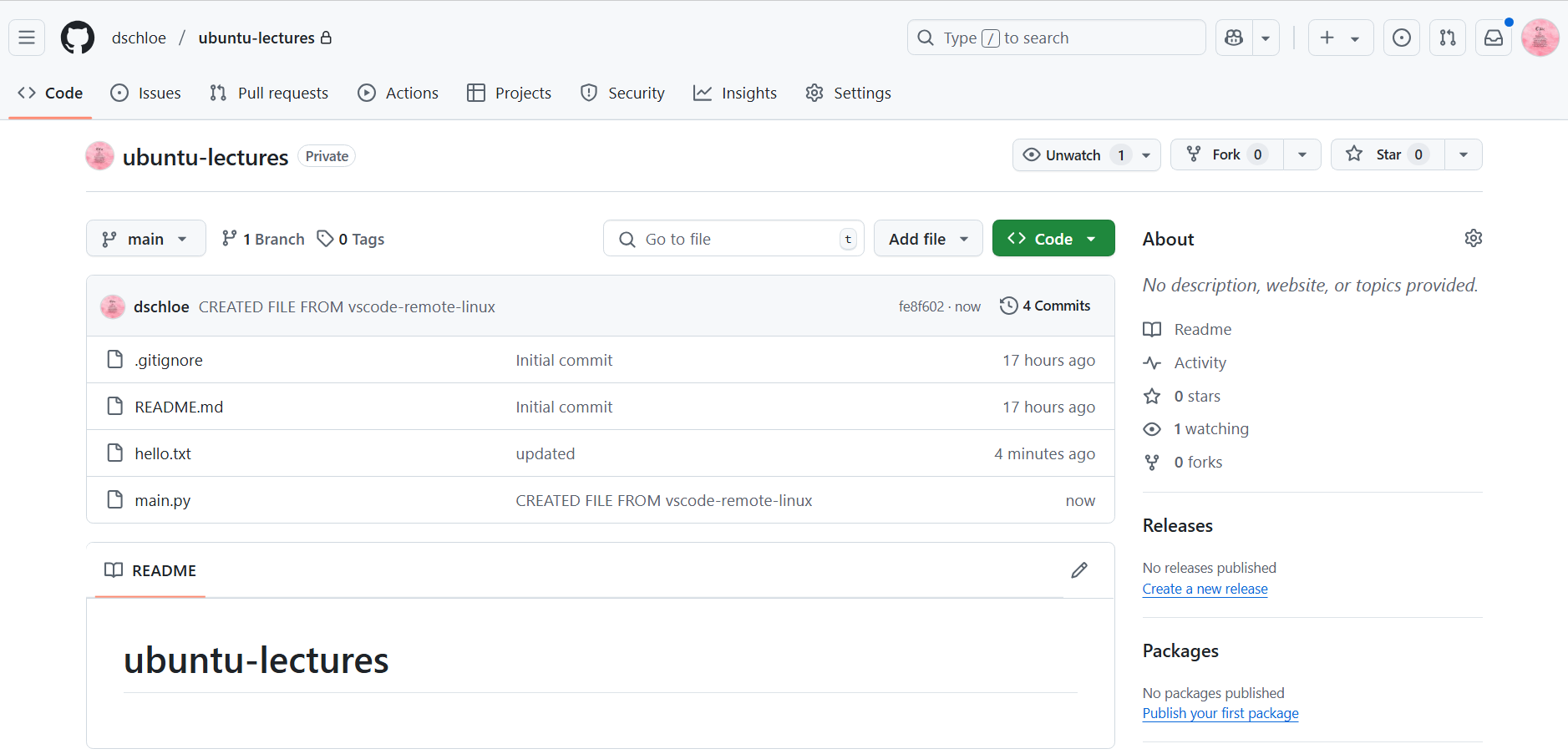
Task: Open Initial commit message for .gitignore
Action: (564, 360)
